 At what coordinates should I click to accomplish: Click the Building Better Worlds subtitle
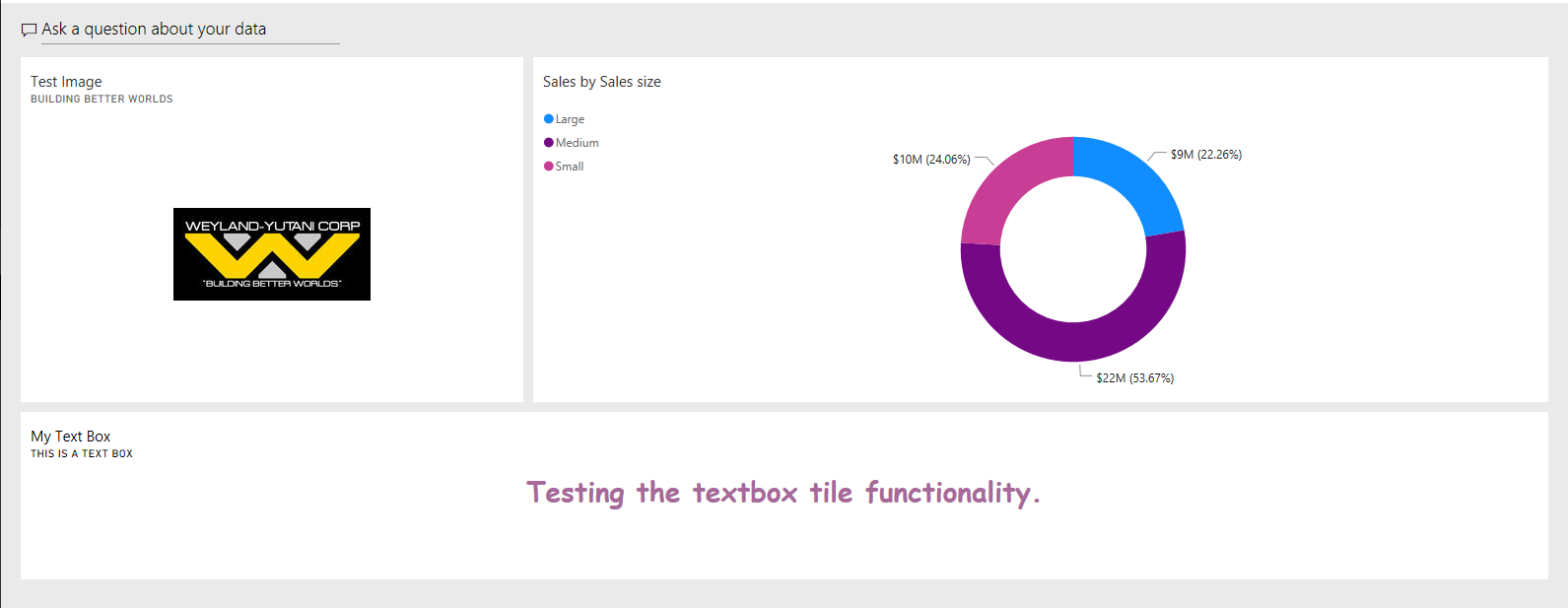point(102,100)
